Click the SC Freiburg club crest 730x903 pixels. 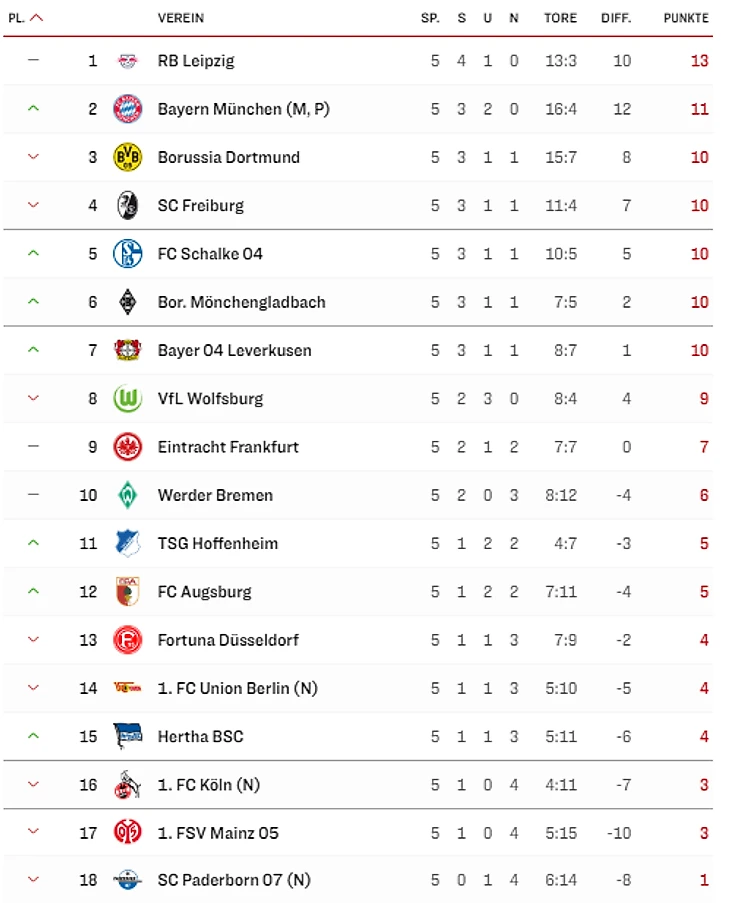tap(127, 205)
